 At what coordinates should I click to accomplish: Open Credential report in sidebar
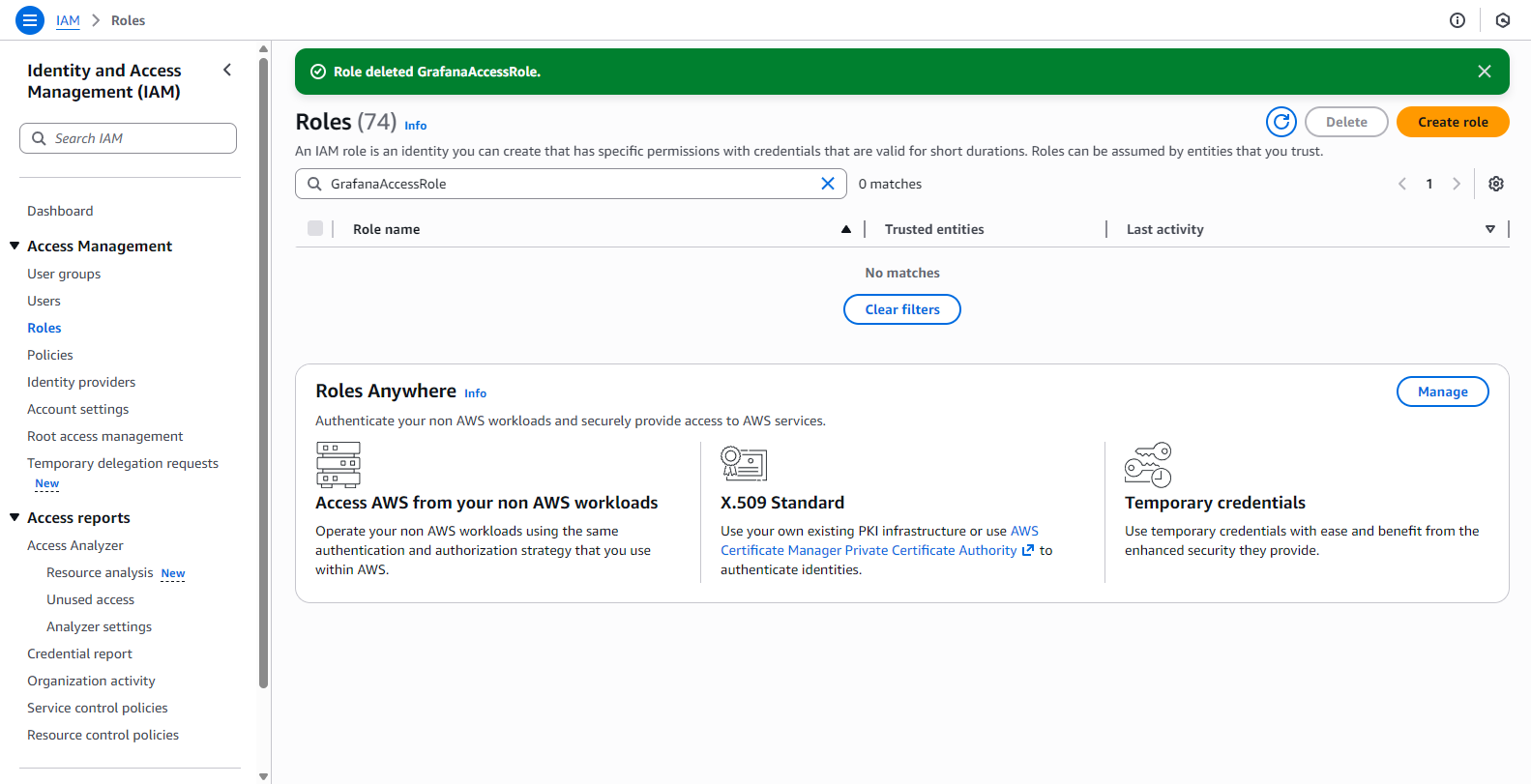click(x=79, y=653)
